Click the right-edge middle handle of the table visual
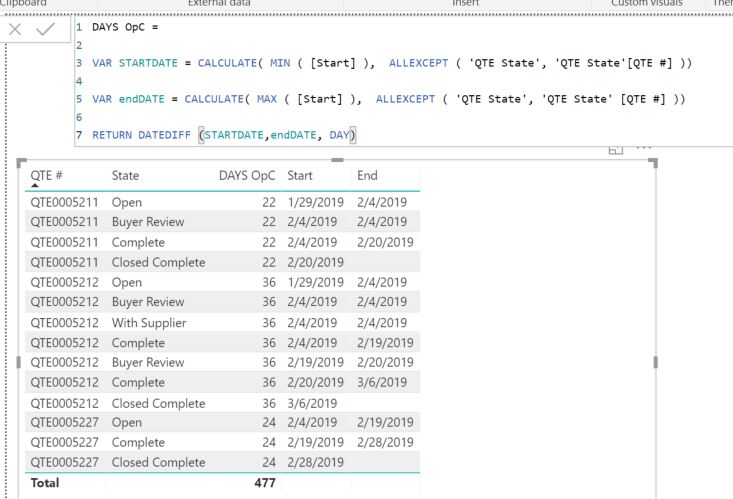 (655, 362)
